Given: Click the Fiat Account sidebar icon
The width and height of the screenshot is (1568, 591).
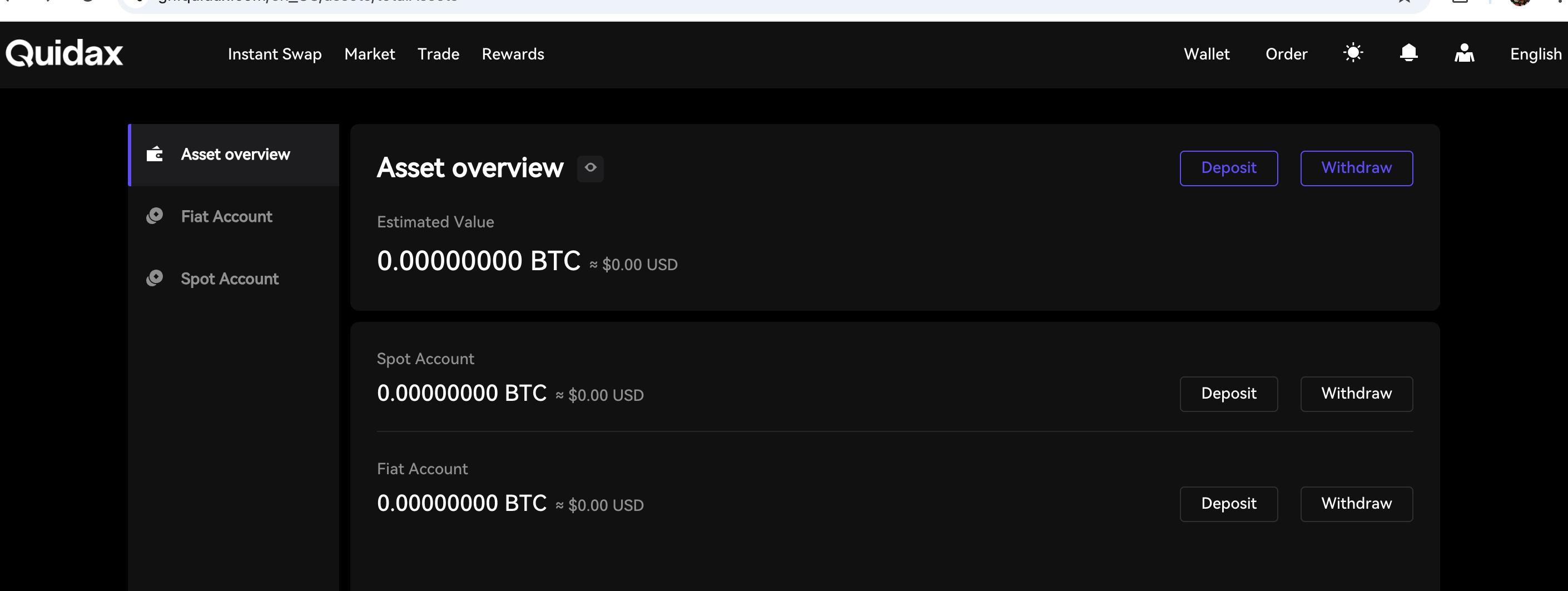Looking at the screenshot, I should click(155, 216).
